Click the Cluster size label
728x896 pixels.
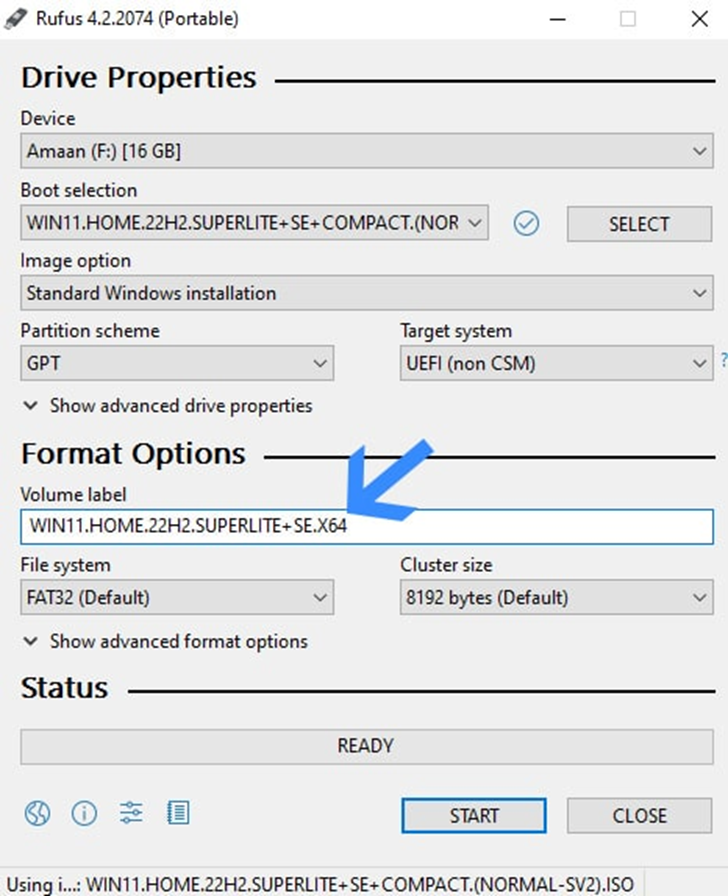pyautogui.click(x=446, y=565)
